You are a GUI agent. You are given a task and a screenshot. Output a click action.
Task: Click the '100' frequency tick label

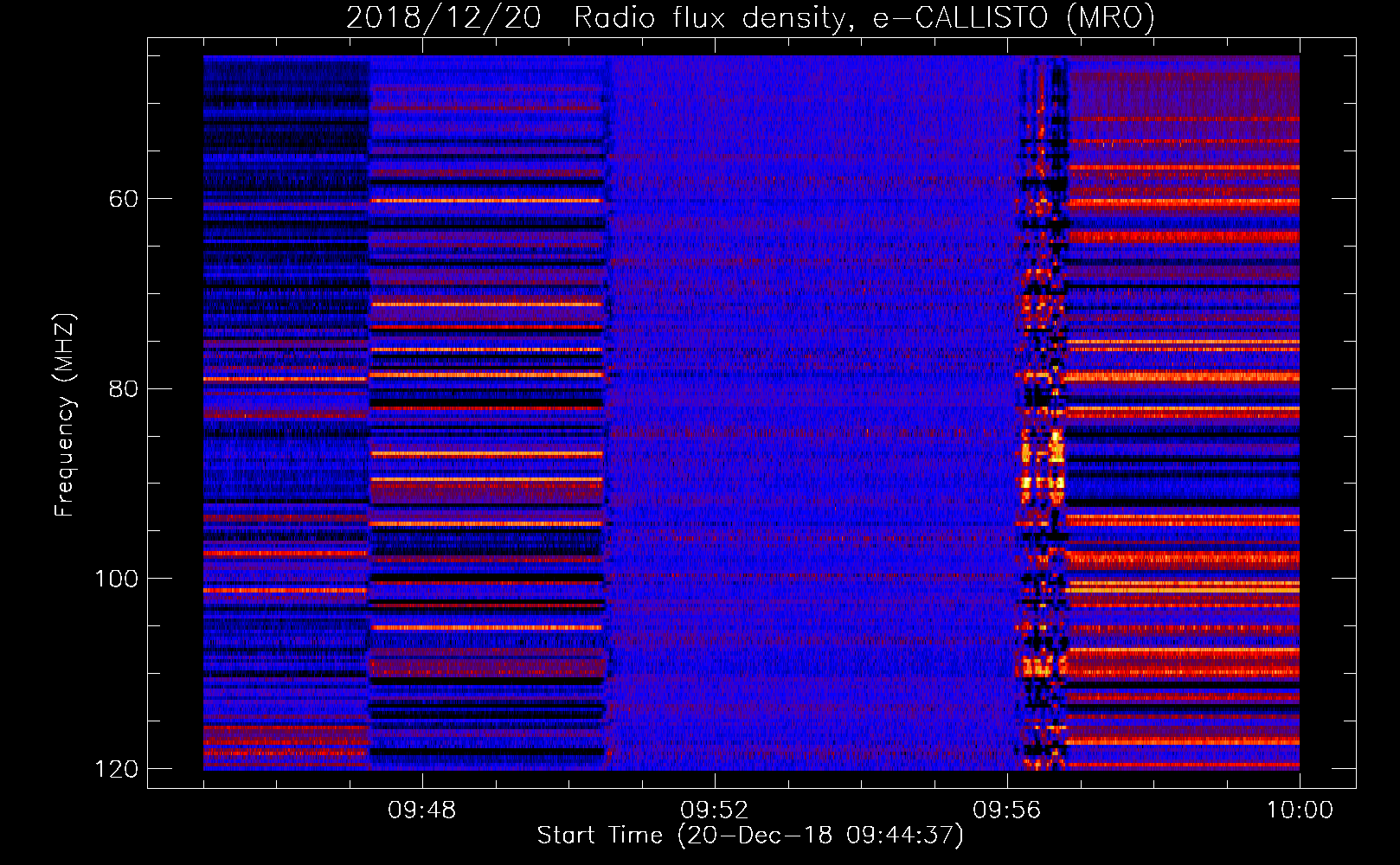(x=117, y=579)
